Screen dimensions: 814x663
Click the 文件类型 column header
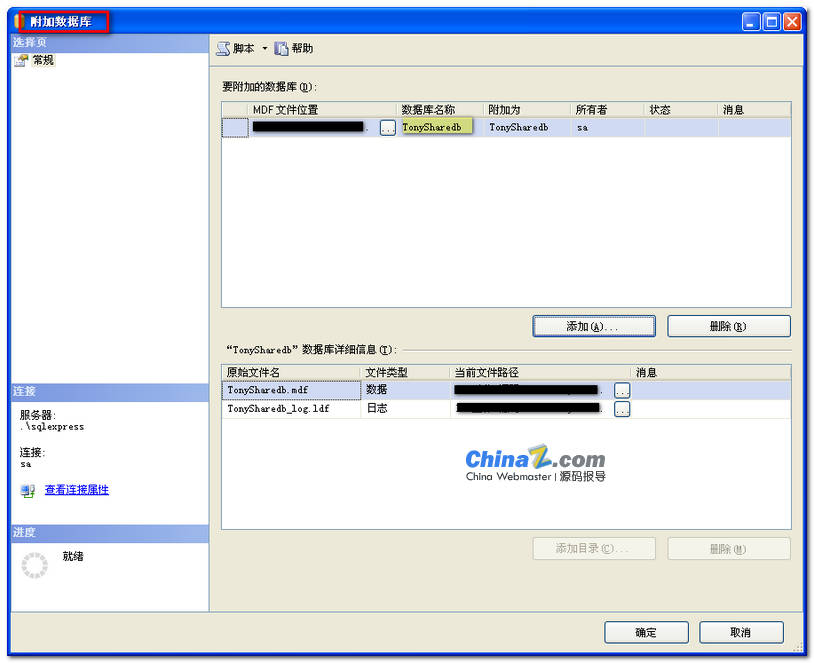(x=405, y=372)
